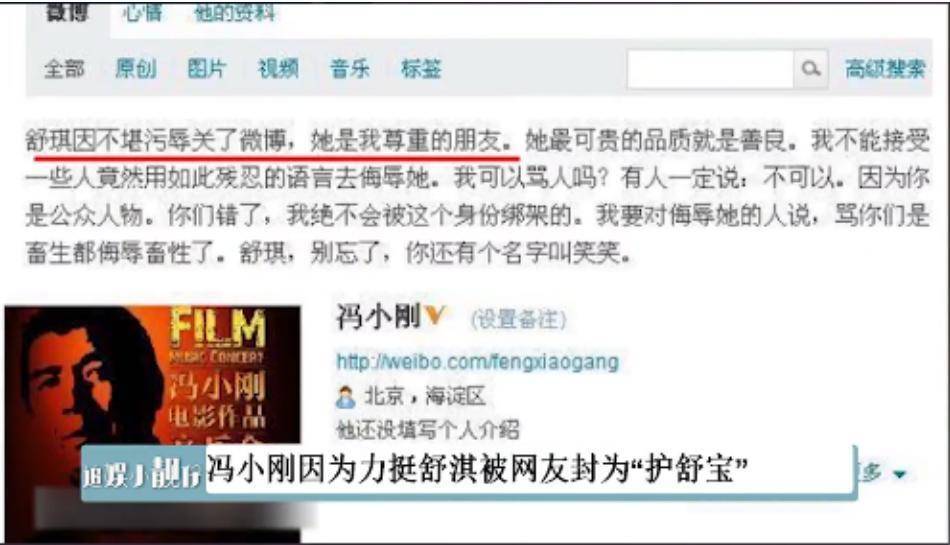Click the 冯小刚 profile name
The width and height of the screenshot is (950, 545).
tap(379, 317)
